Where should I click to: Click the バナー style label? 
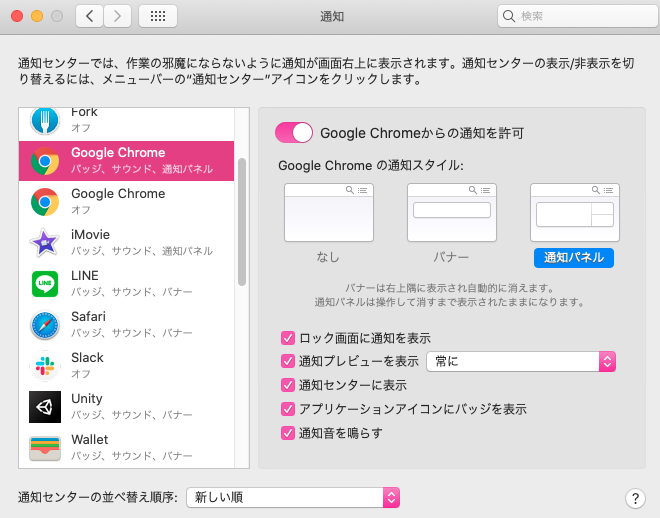pyautogui.click(x=451, y=257)
